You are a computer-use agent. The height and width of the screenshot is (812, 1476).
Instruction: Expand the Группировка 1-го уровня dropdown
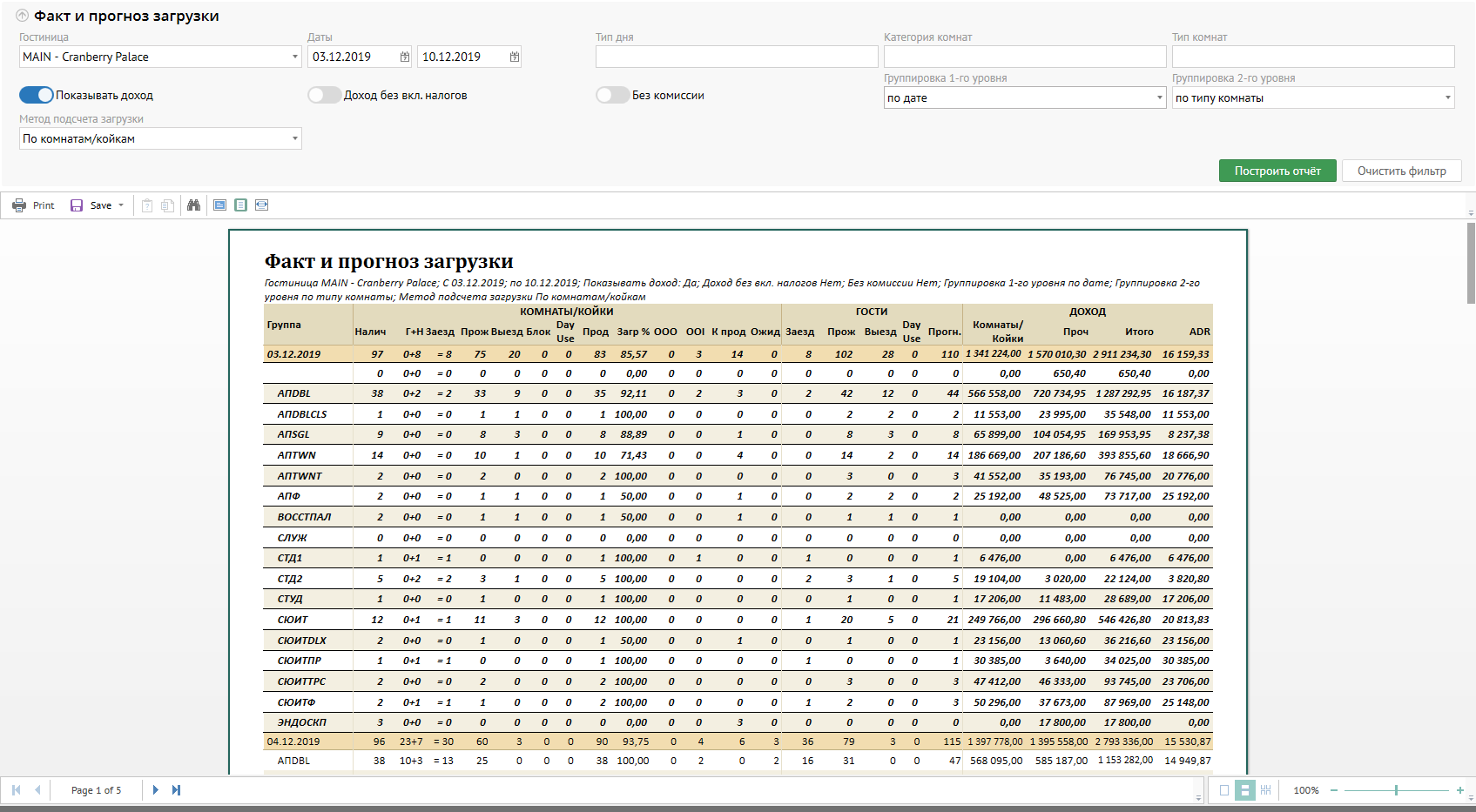[x=1159, y=97]
